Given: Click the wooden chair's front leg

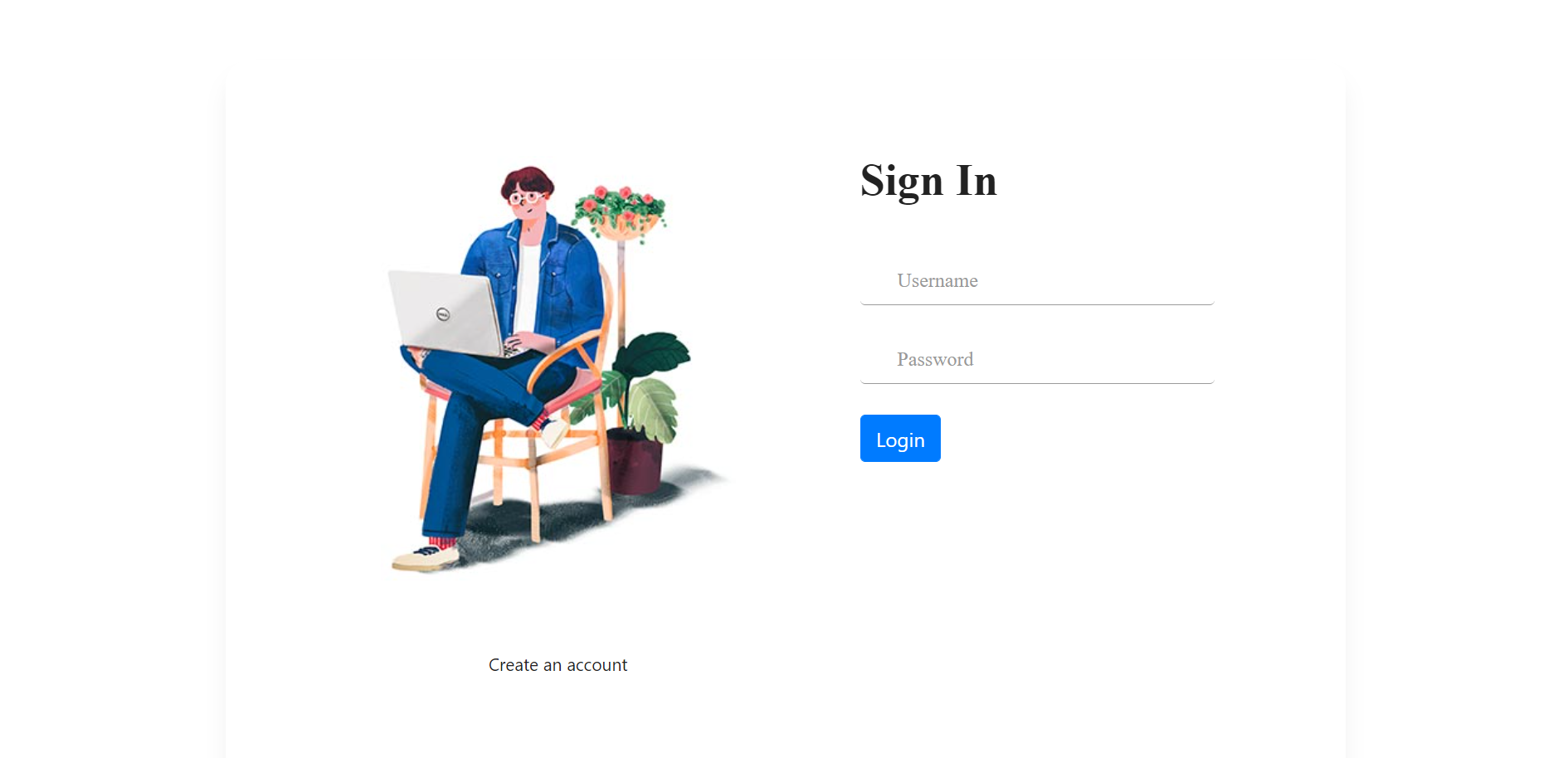Looking at the screenshot, I should 533,489.
